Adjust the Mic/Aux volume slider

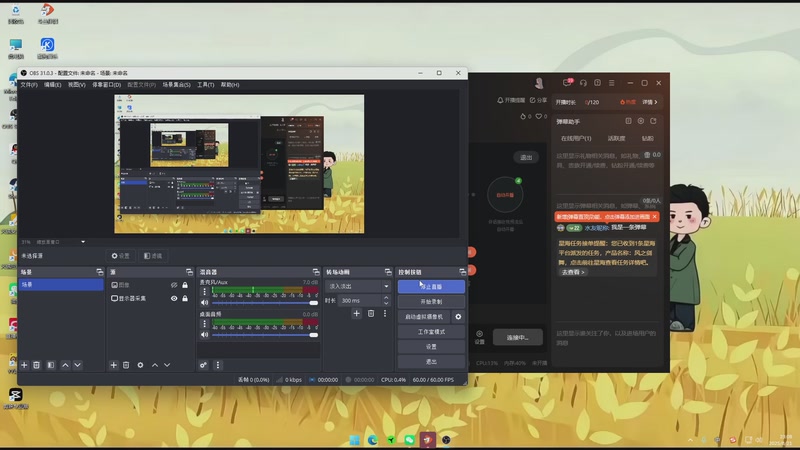265,303
